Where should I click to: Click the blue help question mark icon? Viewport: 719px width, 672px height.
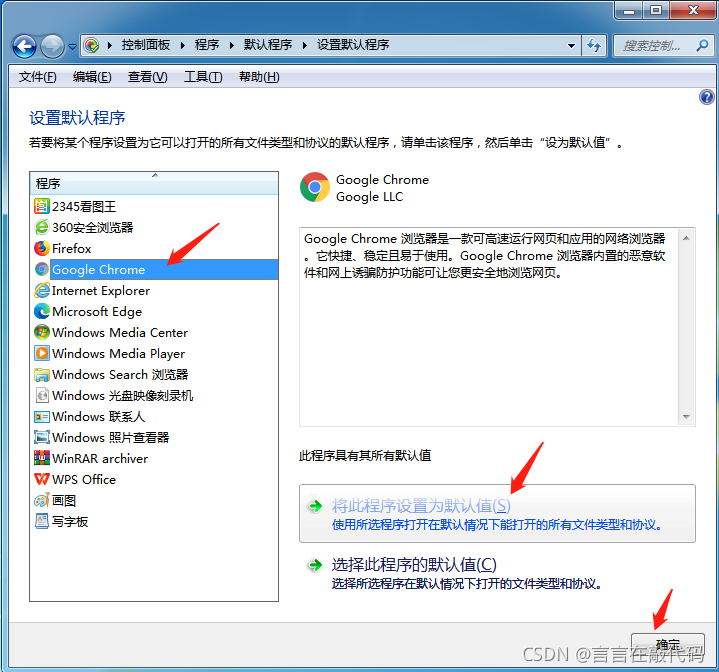pyautogui.click(x=706, y=97)
